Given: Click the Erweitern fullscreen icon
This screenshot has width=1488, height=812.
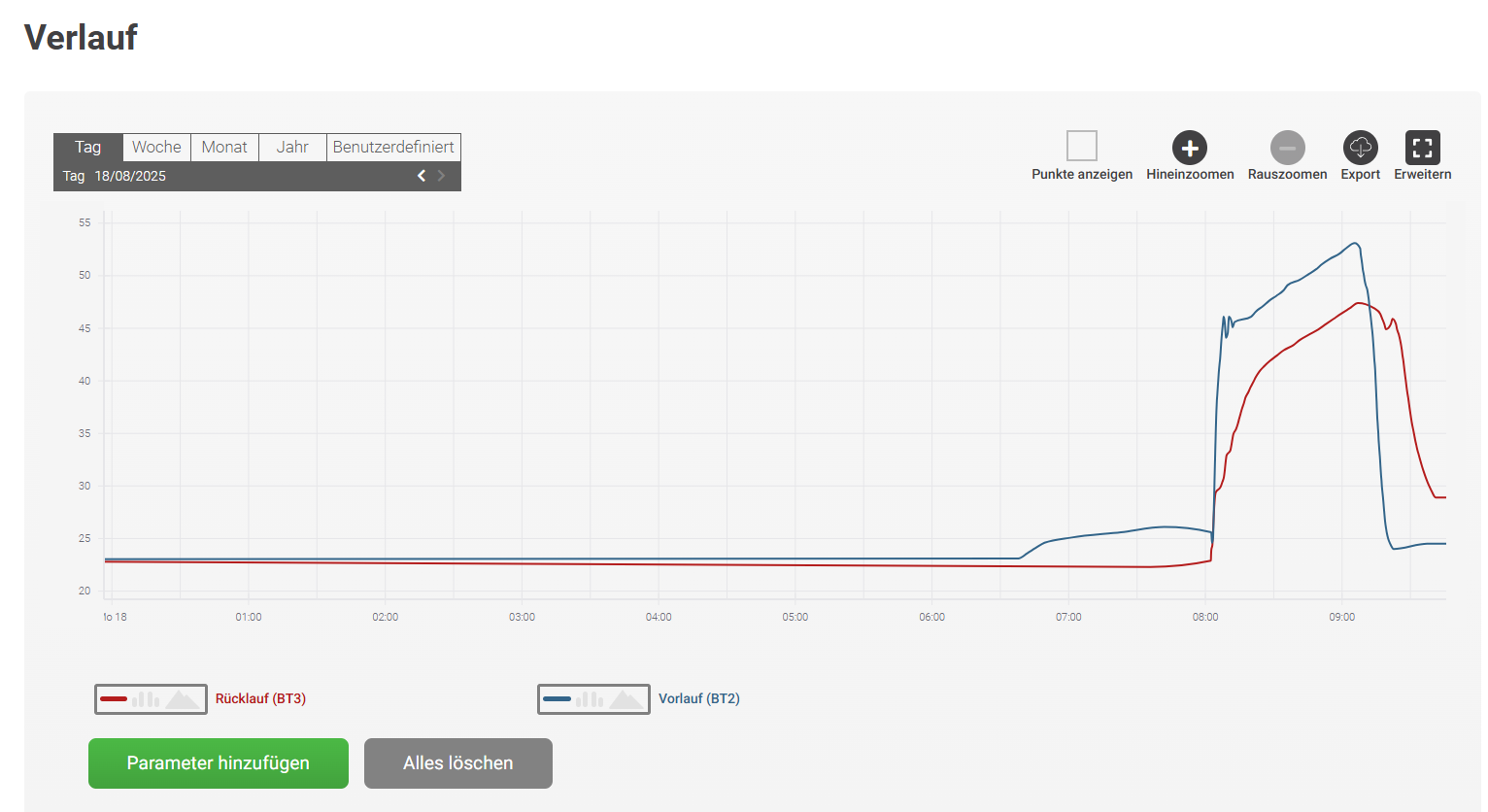Looking at the screenshot, I should 1422,149.
